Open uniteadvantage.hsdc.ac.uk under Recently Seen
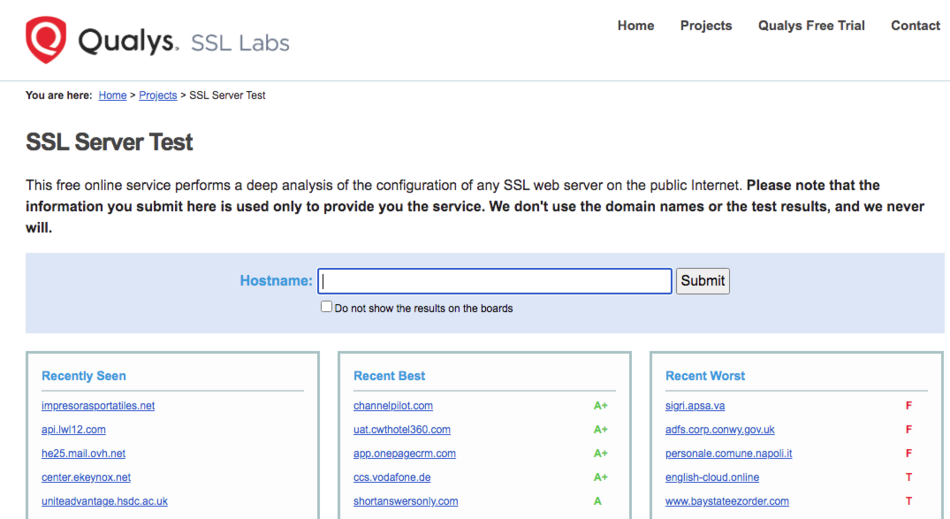The width and height of the screenshot is (950, 519). 105,501
